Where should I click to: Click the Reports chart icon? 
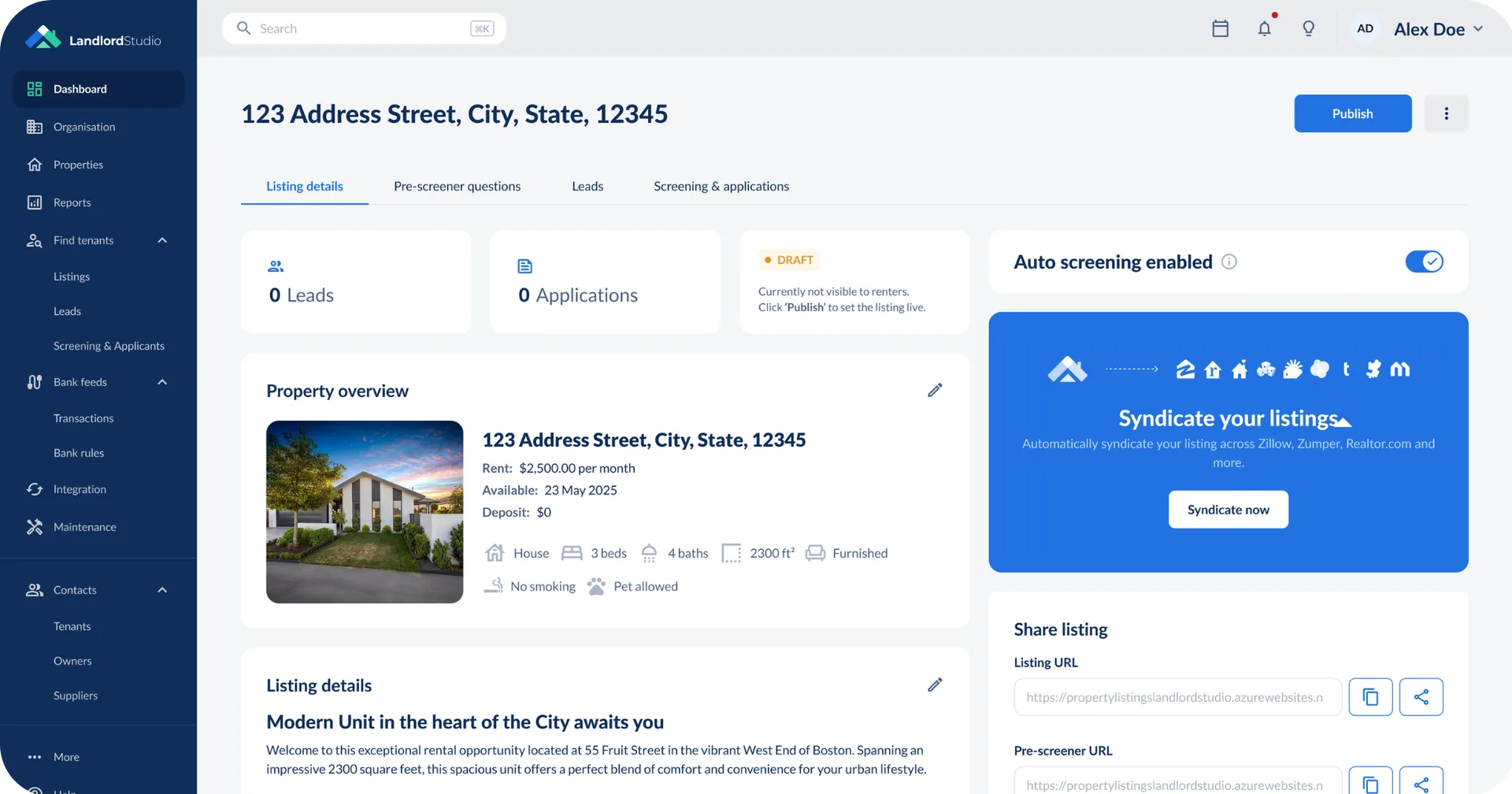(34, 202)
